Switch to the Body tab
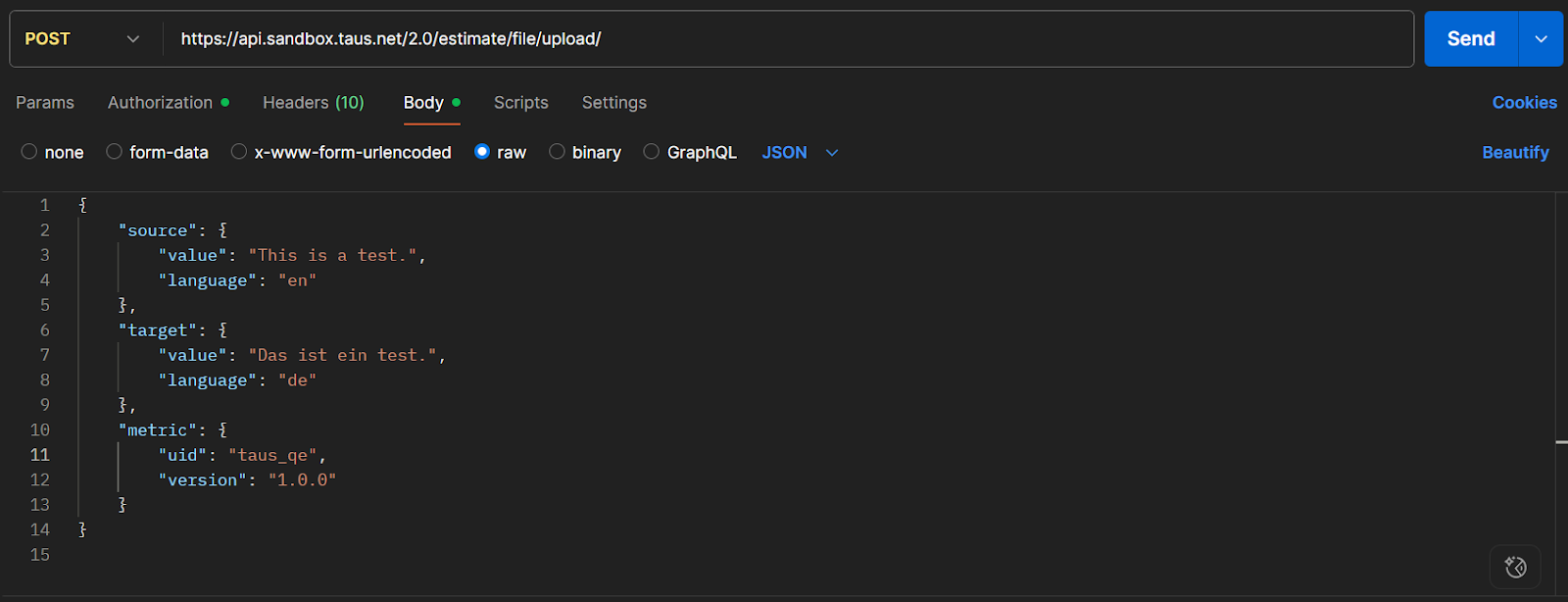 (431, 103)
